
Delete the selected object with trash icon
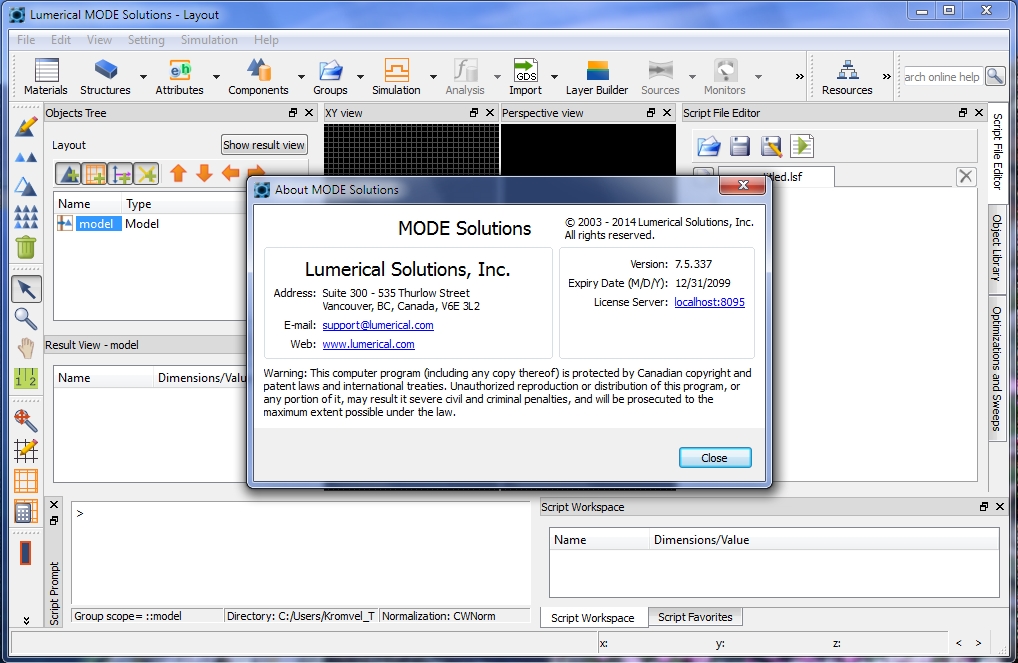pos(26,247)
